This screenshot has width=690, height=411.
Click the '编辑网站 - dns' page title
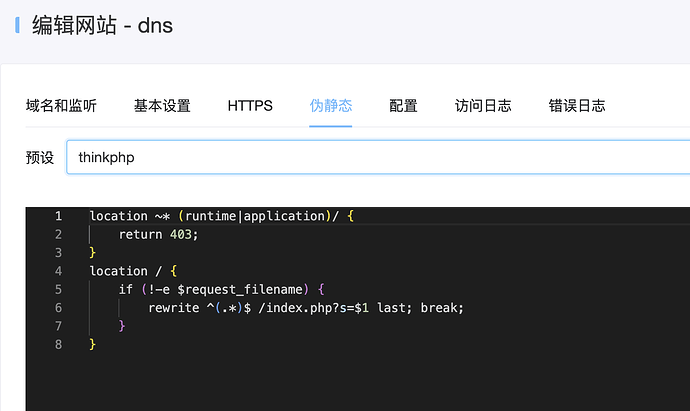click(103, 25)
